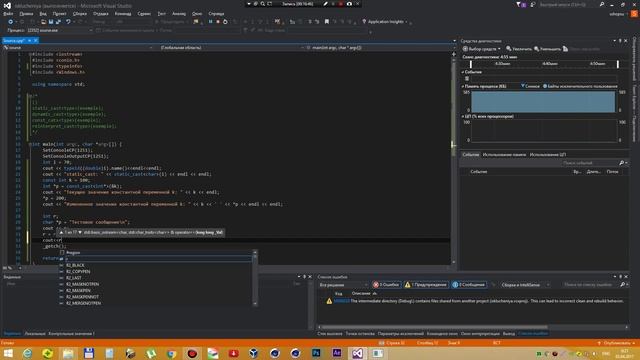Stop debugging with the red square
The height and width of the screenshot is (360, 640).
(218, 22)
